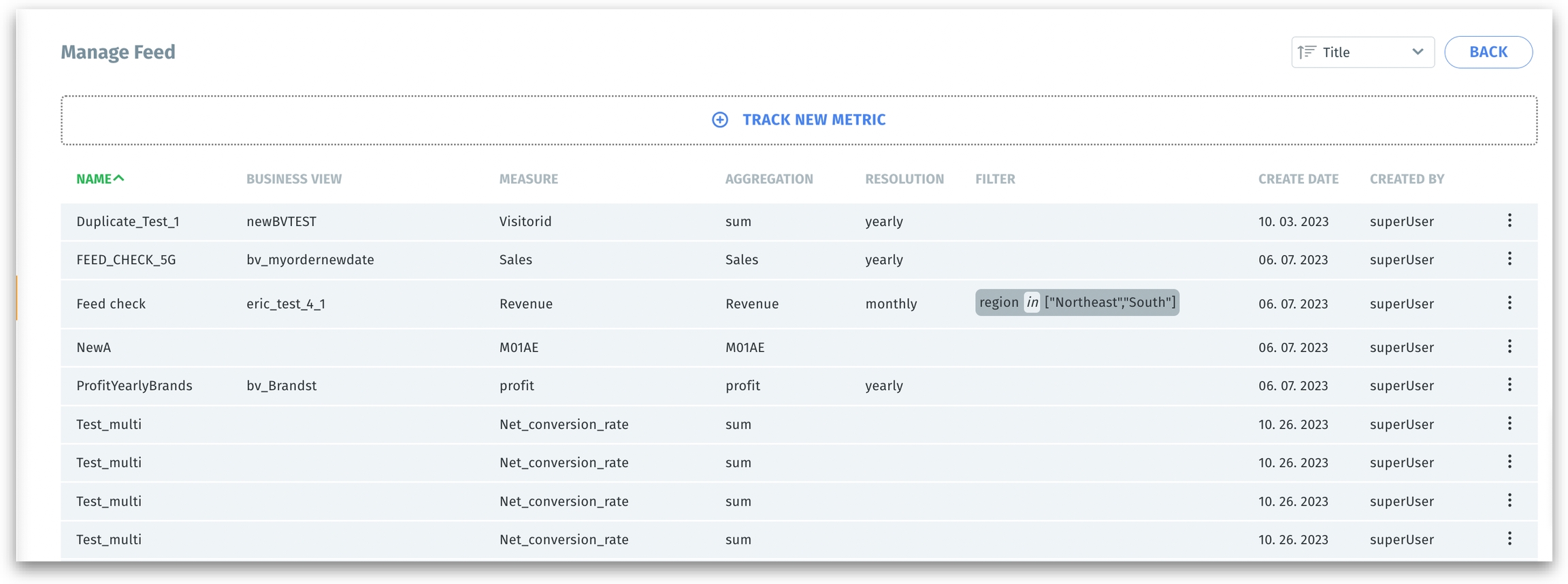Image resolution: width=1568 pixels, height=584 pixels.
Task: Sort by the CREATE DATE column header
Action: click(1298, 179)
